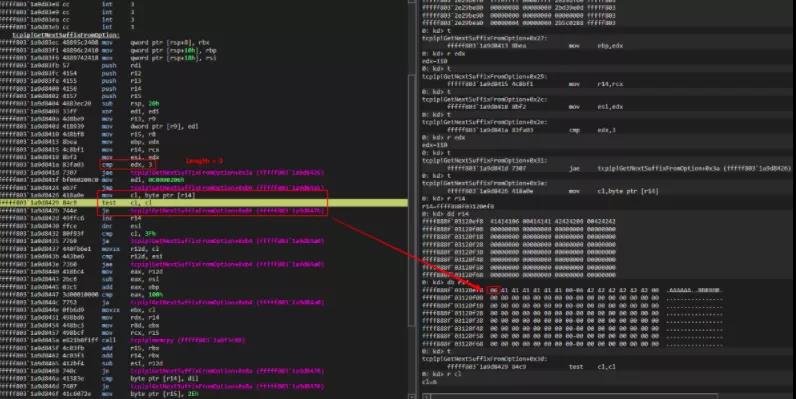Click the tcpip!GetNextSuffixFromOption function label
This screenshot has height=399, width=796.
66,35
